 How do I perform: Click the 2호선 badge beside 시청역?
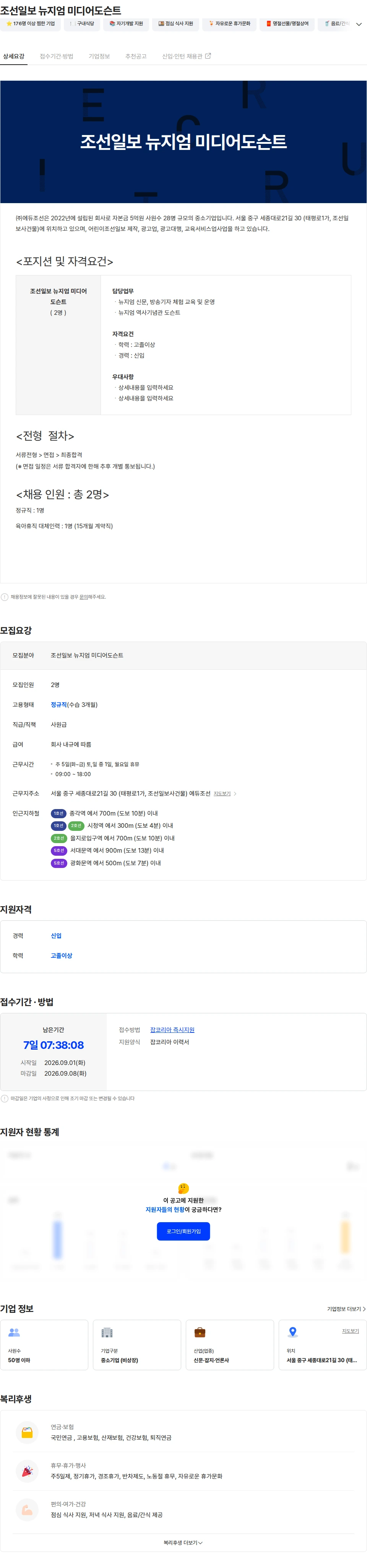tap(76, 826)
